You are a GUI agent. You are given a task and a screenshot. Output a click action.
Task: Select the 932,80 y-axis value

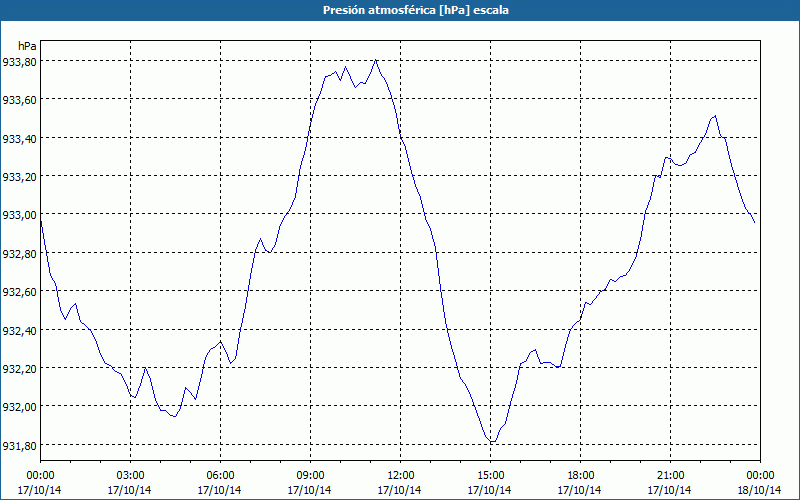[19, 253]
